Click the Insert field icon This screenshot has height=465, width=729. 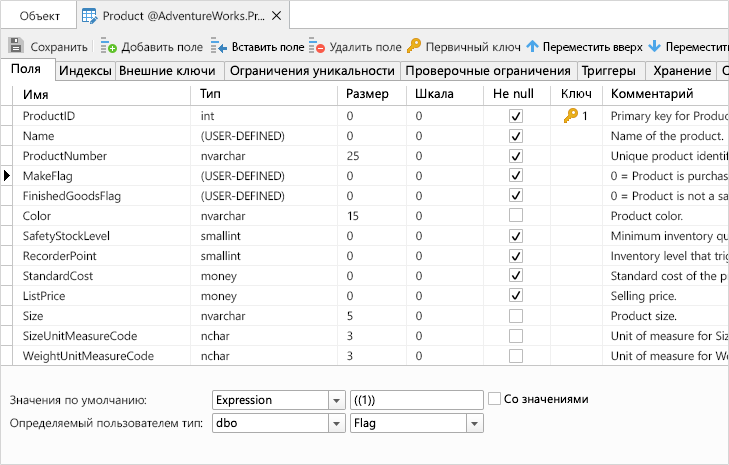click(219, 46)
